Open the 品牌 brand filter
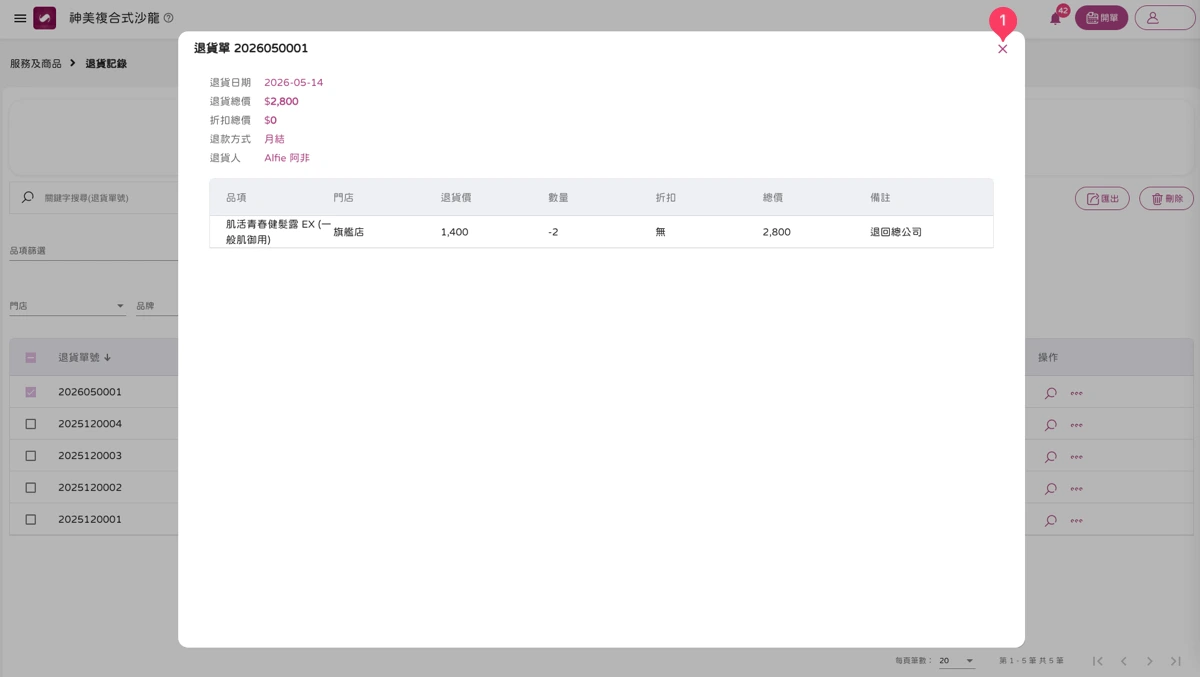Viewport: 1200px width, 677px height. (x=157, y=306)
